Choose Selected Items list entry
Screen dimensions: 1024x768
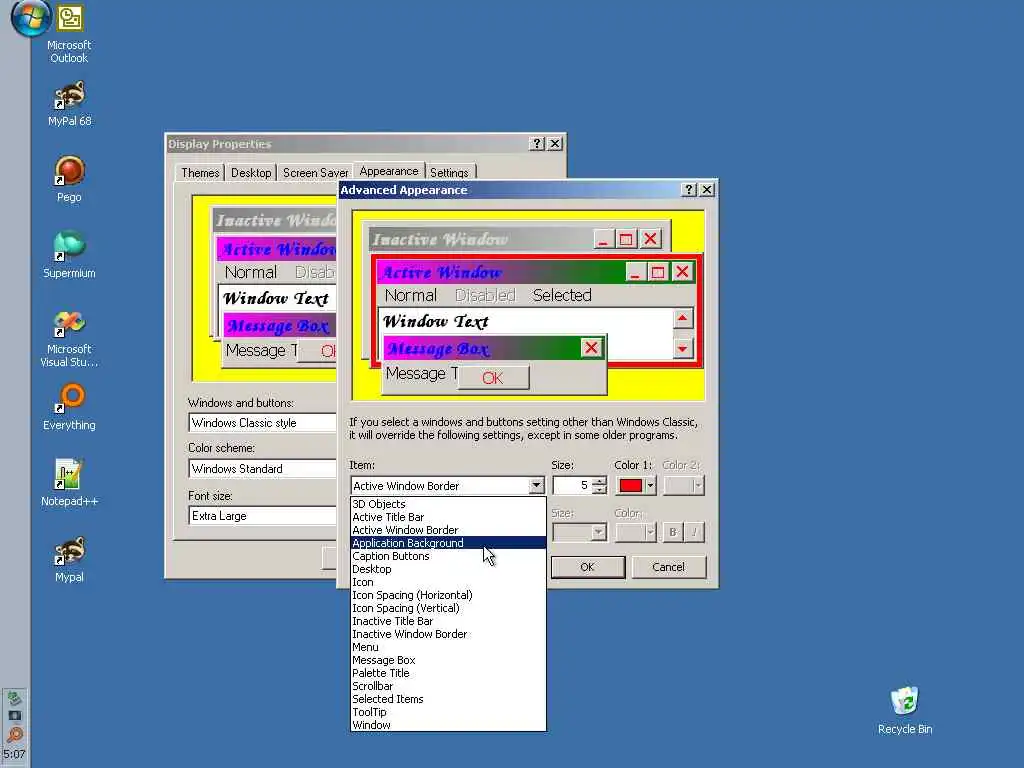click(x=448, y=699)
